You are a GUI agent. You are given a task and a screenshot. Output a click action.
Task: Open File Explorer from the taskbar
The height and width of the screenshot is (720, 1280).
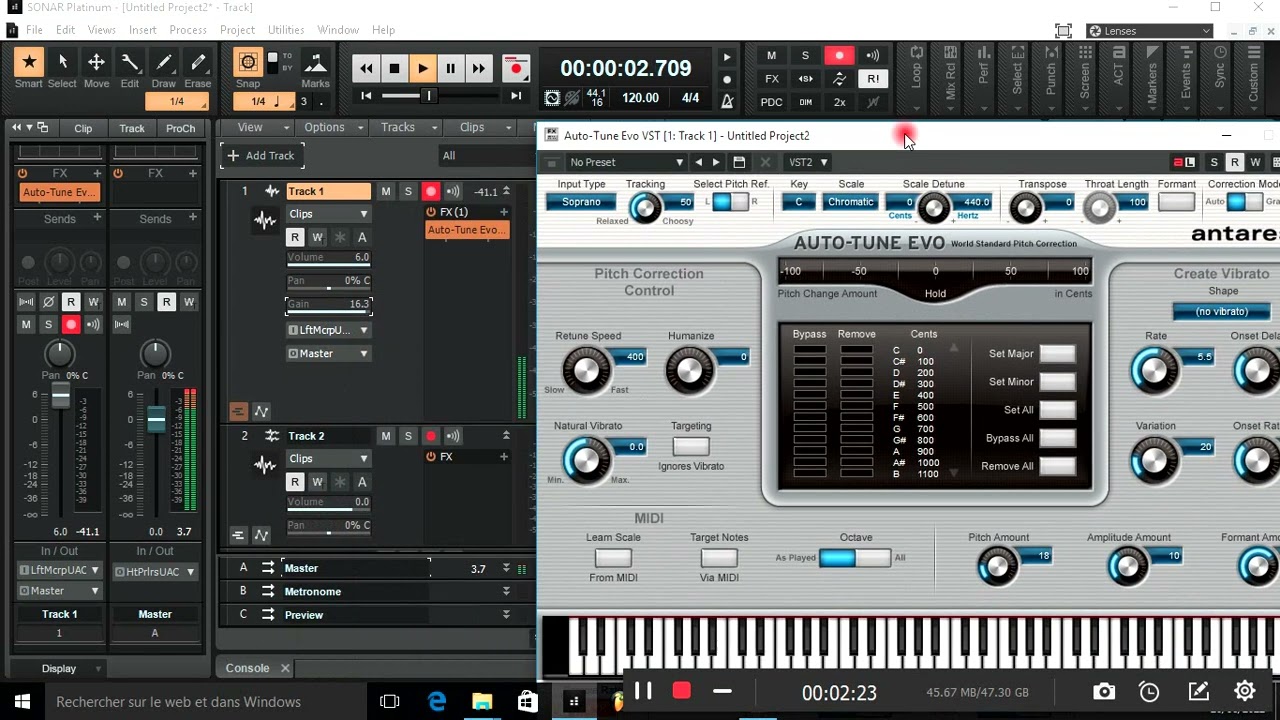pos(482,702)
